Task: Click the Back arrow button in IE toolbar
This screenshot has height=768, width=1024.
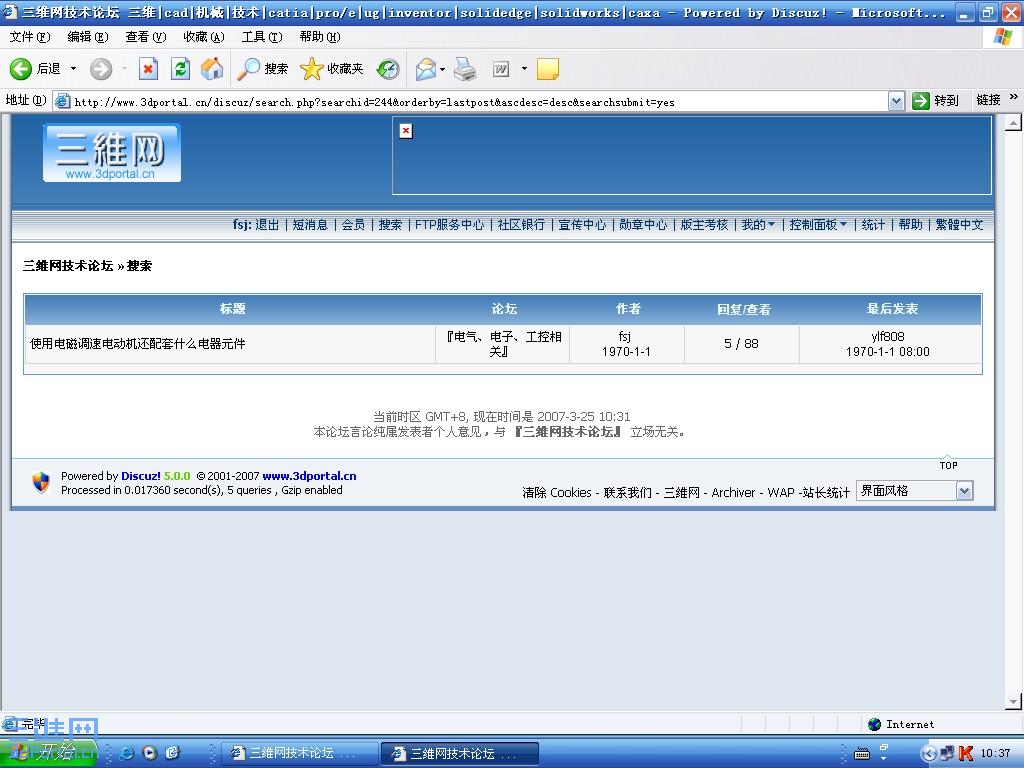Action: pos(20,69)
